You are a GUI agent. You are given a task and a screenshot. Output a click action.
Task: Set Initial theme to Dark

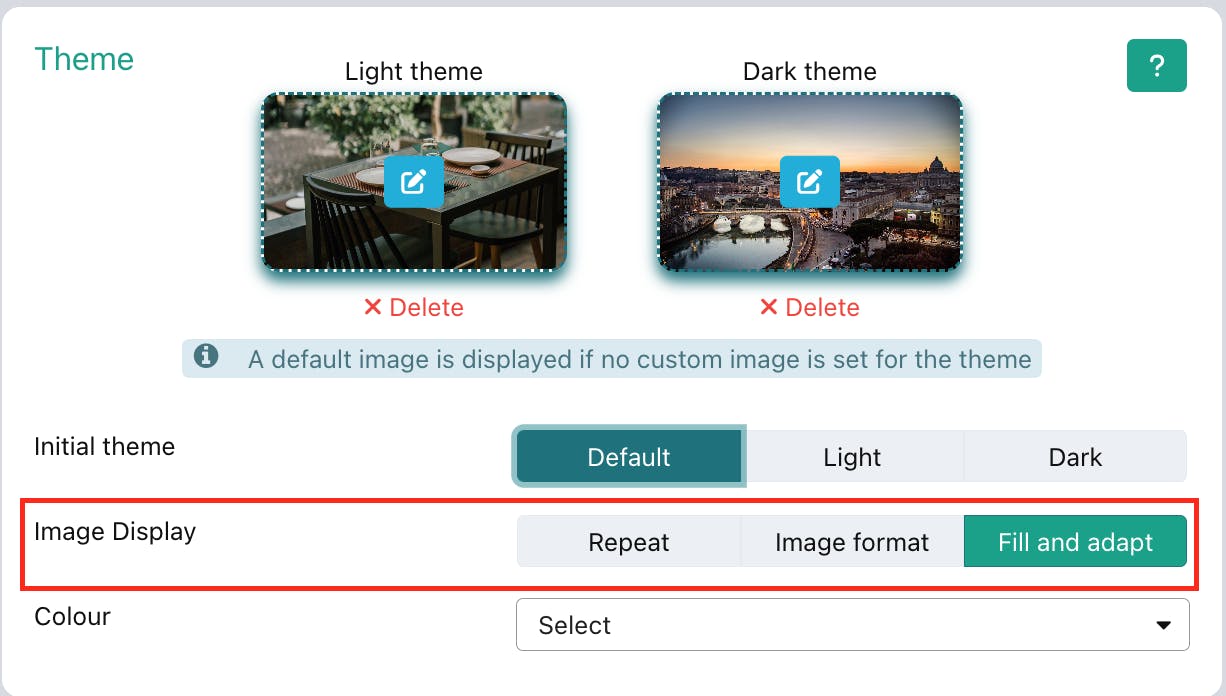click(1075, 457)
